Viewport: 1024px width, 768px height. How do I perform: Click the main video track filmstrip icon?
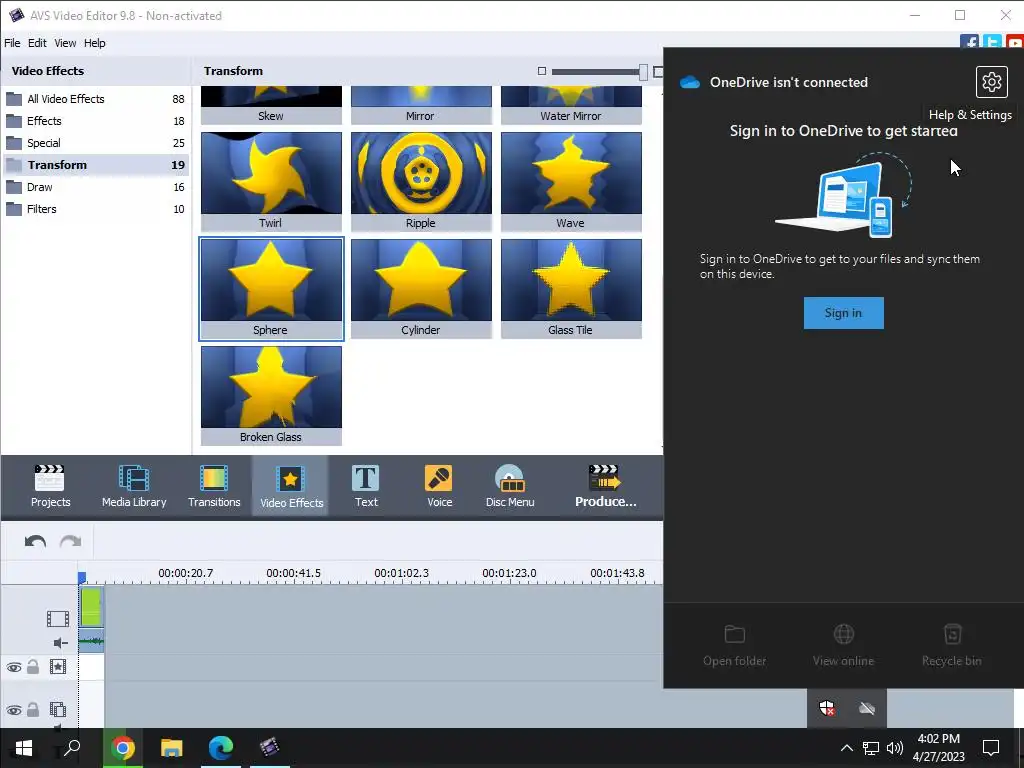(x=58, y=618)
